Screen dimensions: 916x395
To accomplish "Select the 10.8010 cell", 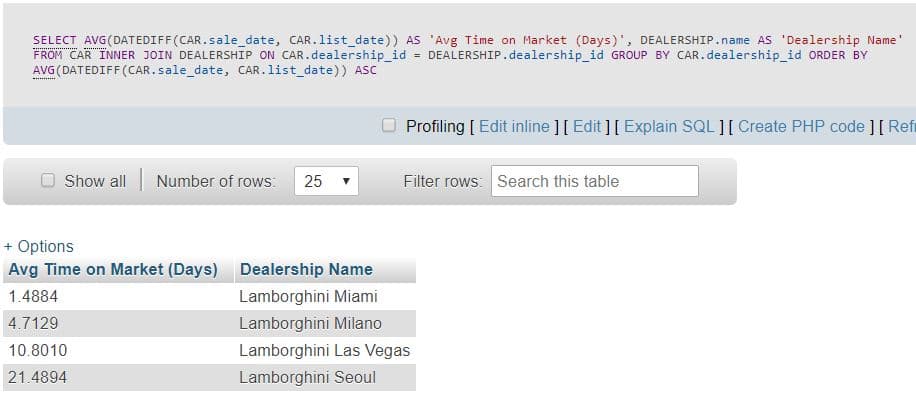I will click(x=119, y=351).
